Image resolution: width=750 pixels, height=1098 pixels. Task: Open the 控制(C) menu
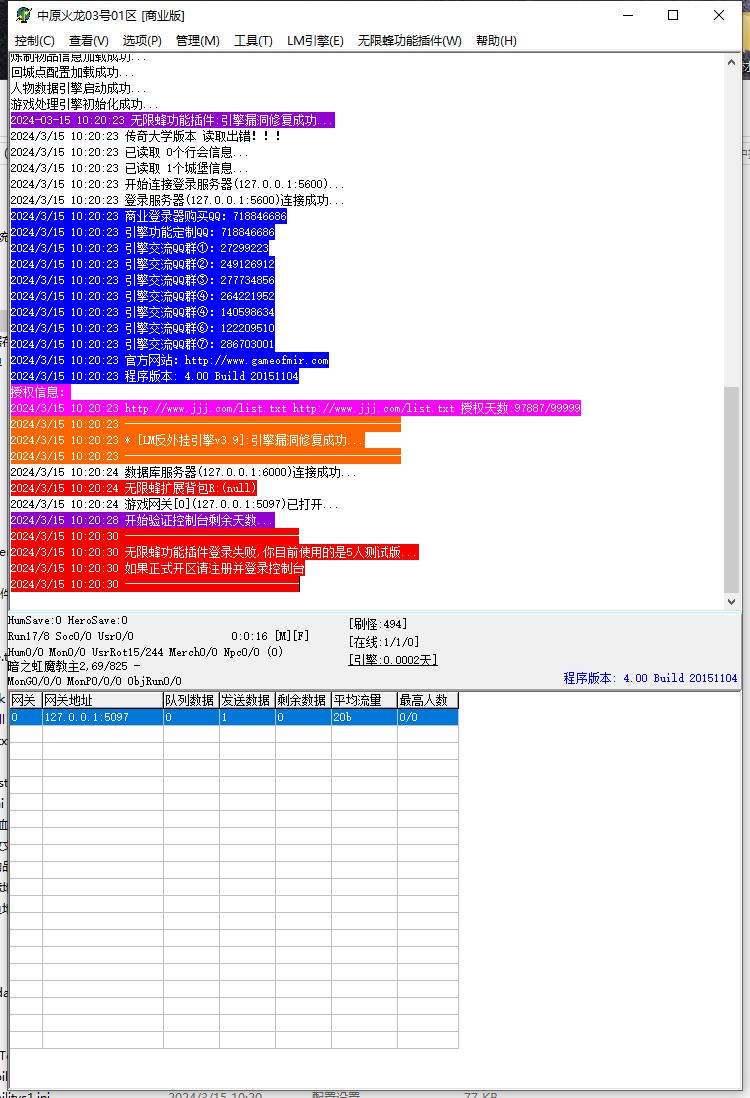coord(34,41)
